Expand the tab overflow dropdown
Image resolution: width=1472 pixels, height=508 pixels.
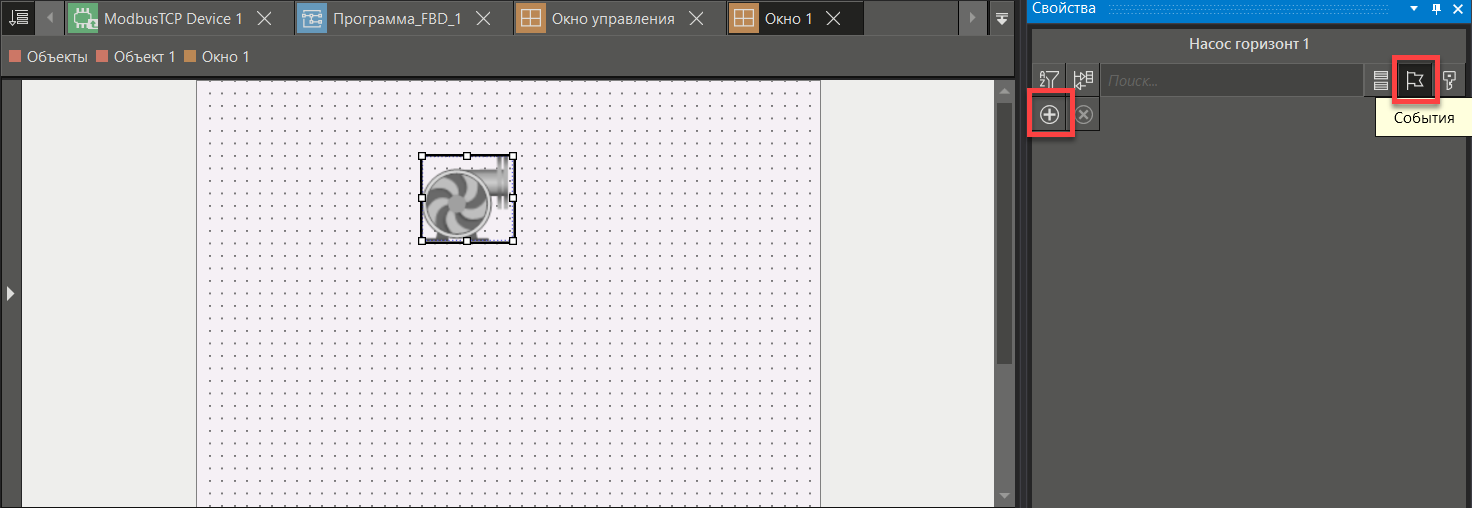[x=1002, y=18]
